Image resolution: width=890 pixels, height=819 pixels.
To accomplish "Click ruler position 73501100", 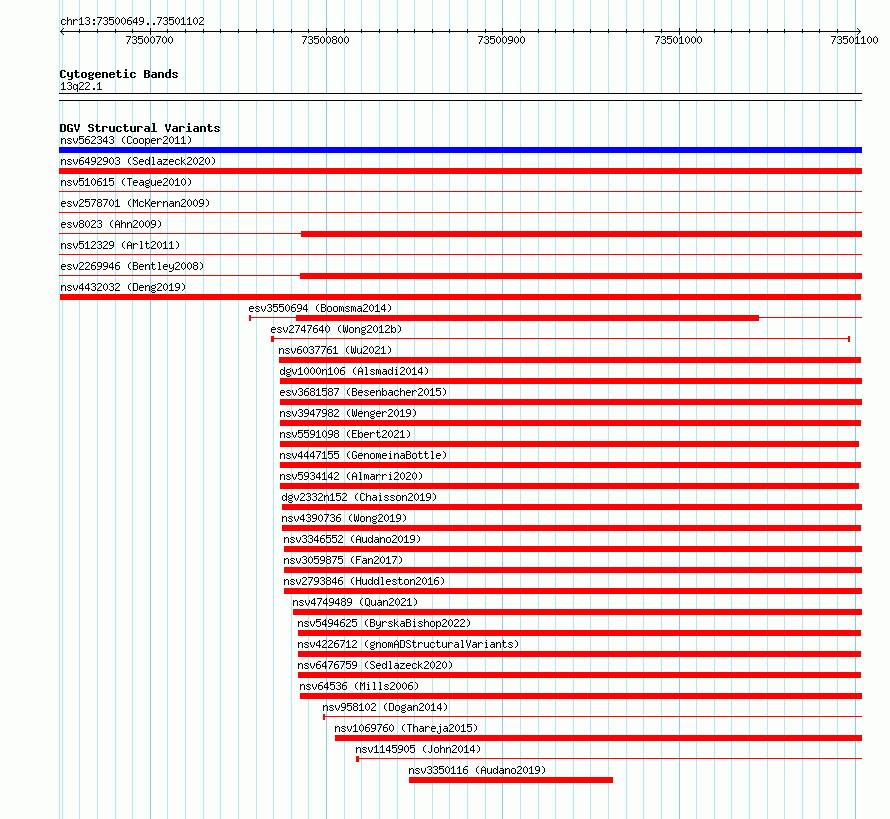I will 854,40.
